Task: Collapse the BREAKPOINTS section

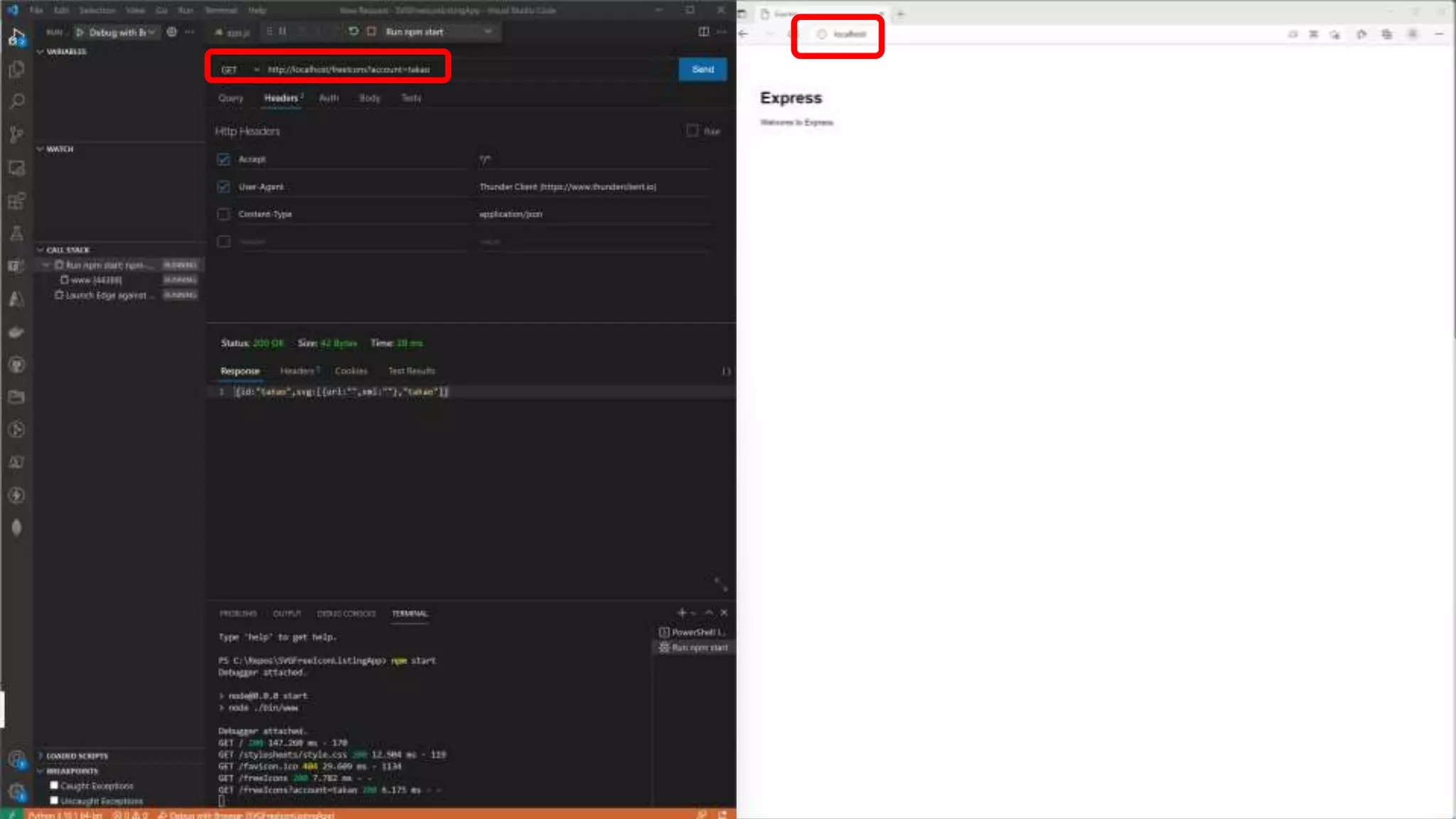Action: tap(68, 771)
